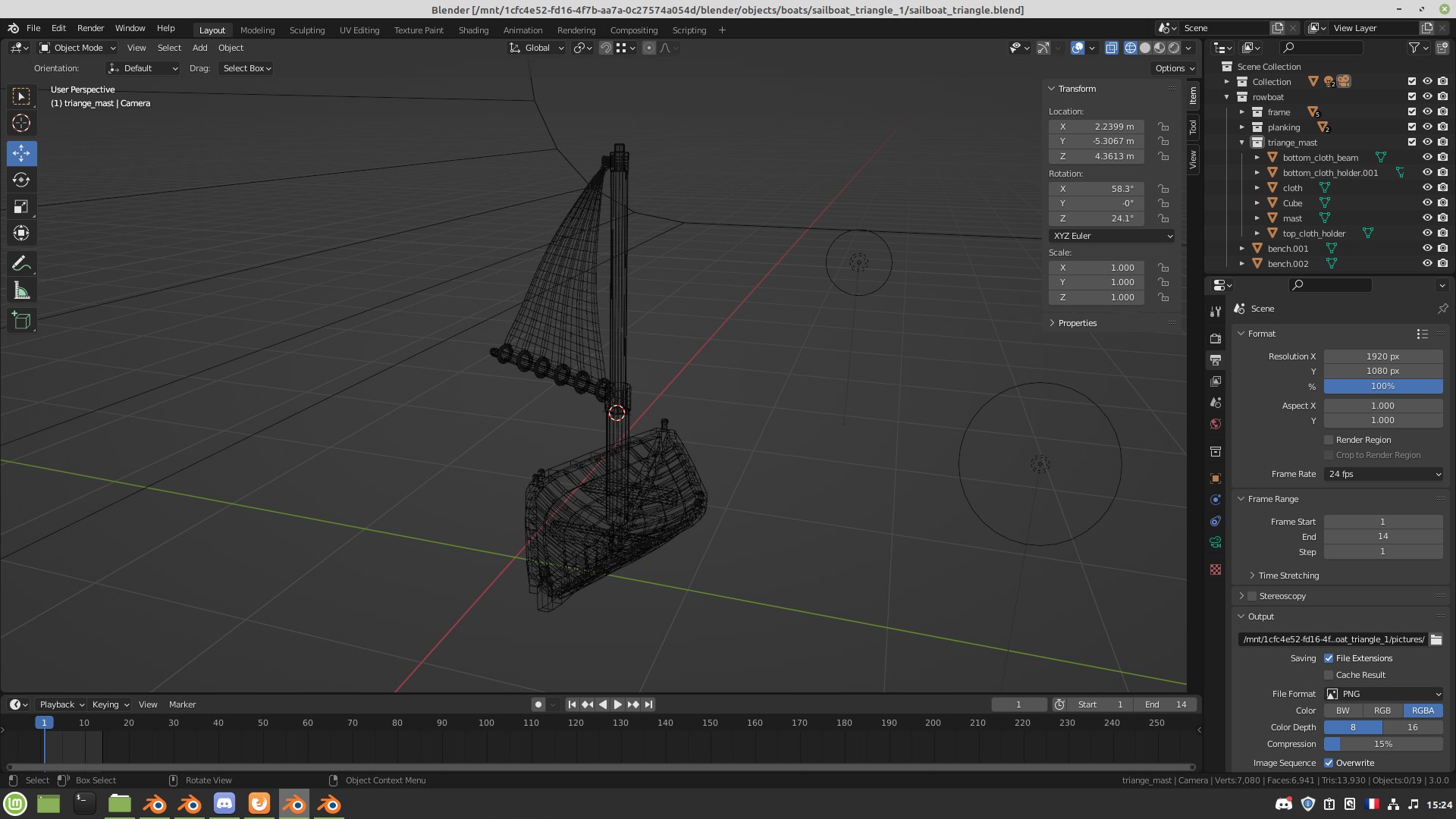
Task: Toggle X-ray display in the viewport
Action: (x=1111, y=48)
